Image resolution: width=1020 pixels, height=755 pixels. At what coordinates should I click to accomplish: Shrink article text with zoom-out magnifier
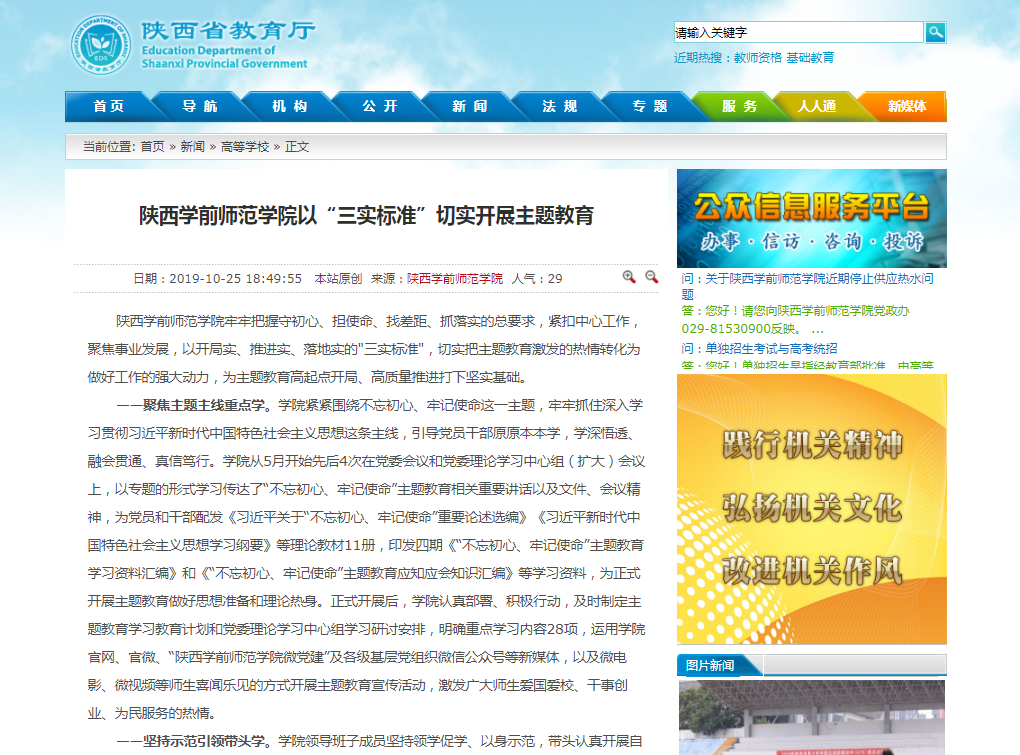[x=651, y=277]
